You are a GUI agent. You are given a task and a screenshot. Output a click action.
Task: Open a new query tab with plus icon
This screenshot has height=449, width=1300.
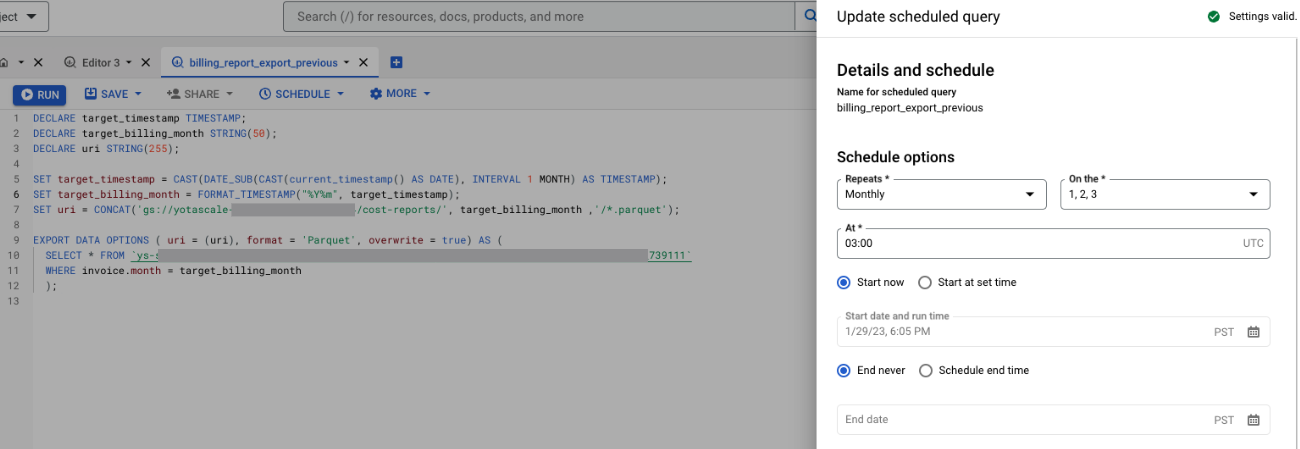tap(396, 62)
